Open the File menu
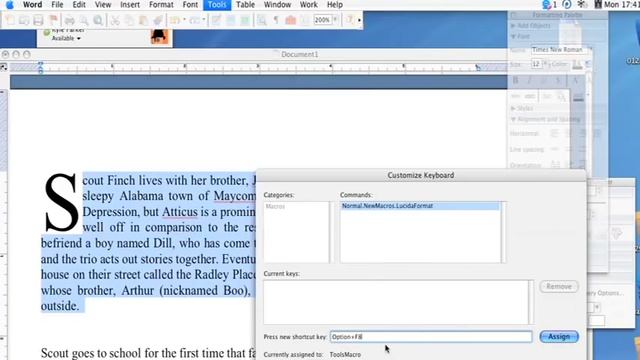Screen dimensions: 640x360 point(57,5)
